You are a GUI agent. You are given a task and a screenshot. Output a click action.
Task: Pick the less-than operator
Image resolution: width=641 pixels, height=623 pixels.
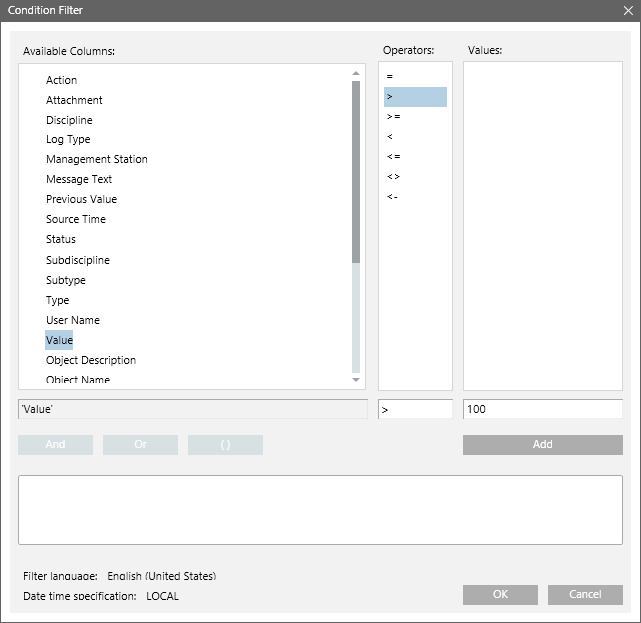pos(390,136)
